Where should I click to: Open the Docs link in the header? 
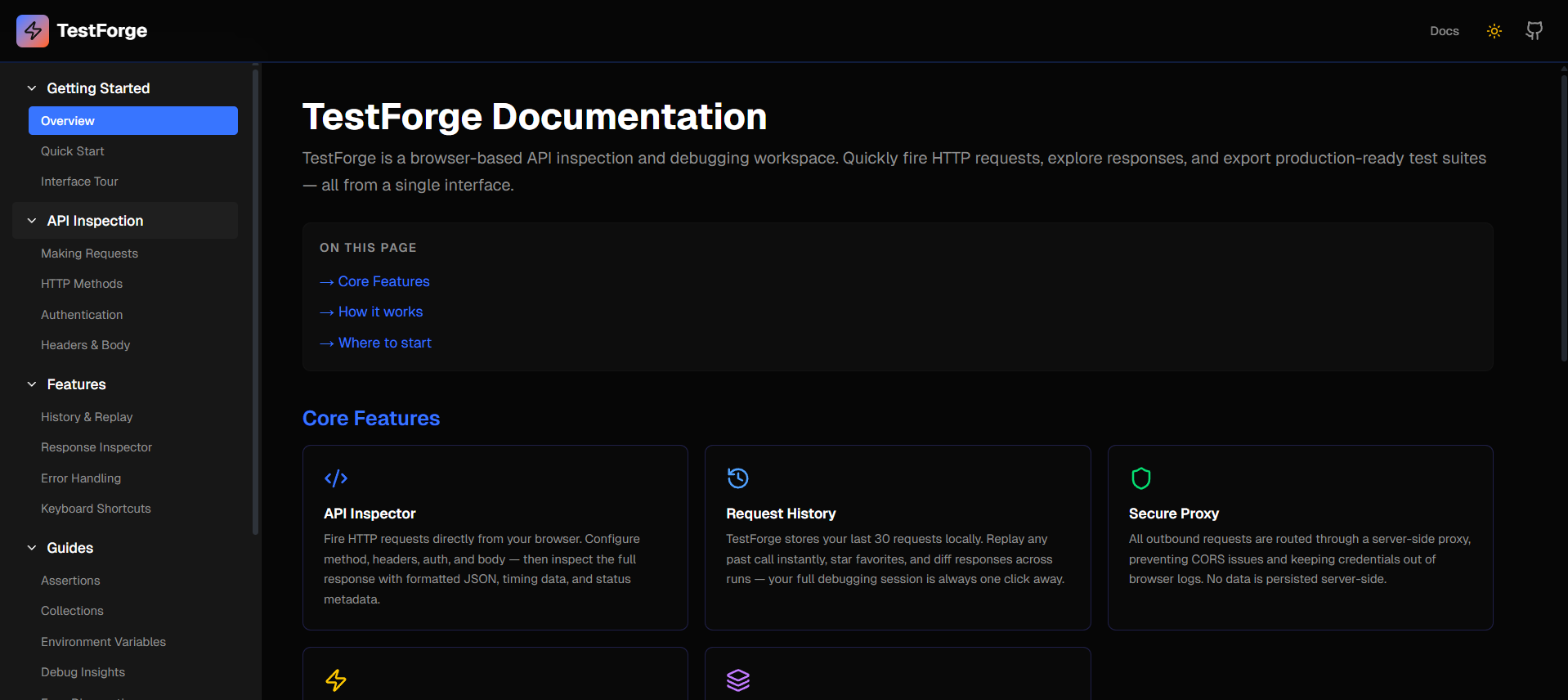[x=1445, y=31]
